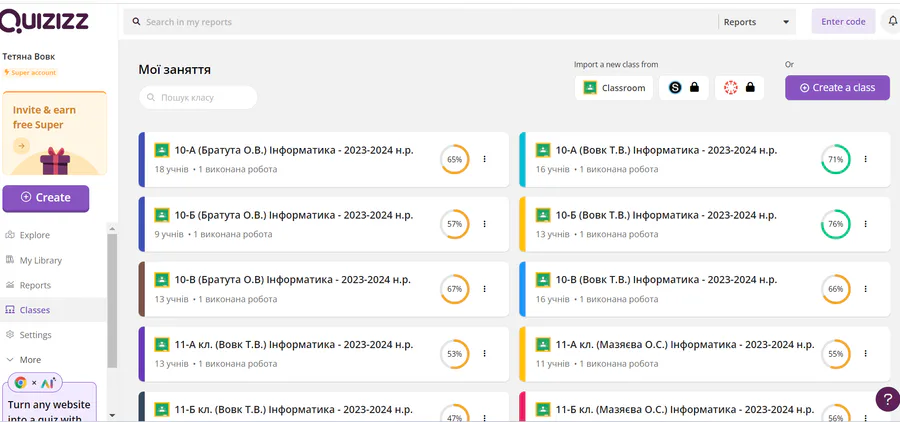
Task: Click the Create a class button
Action: coord(837,88)
